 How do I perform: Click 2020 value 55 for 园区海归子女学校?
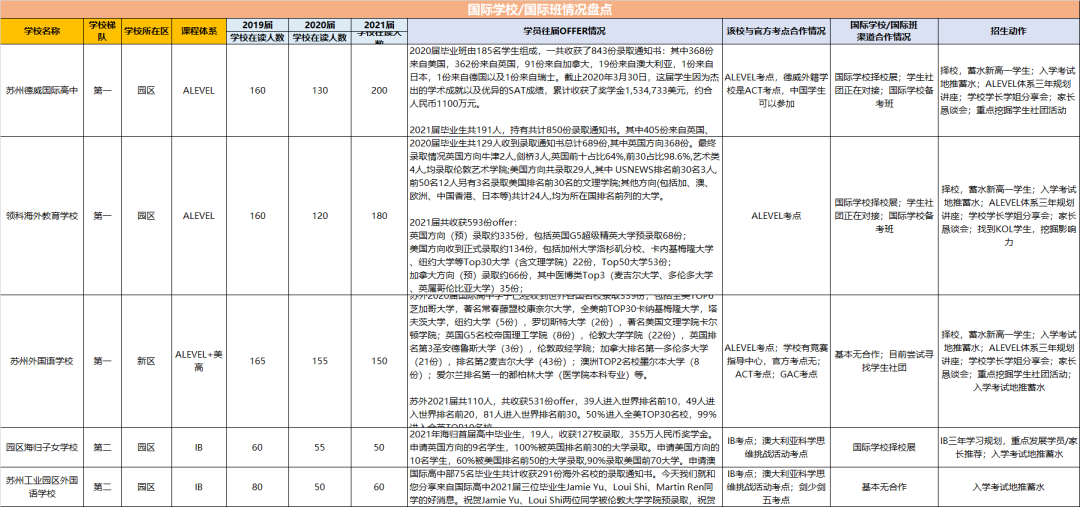coord(320,448)
